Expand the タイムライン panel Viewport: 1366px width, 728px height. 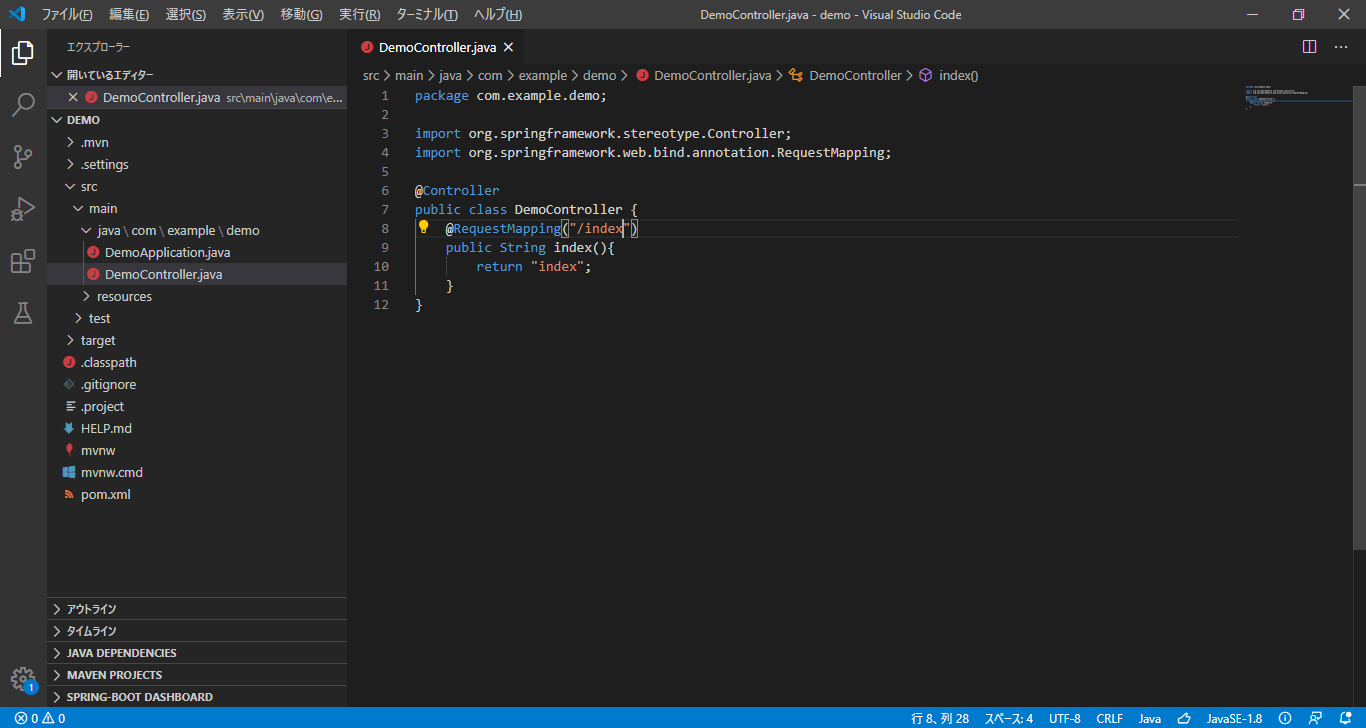pos(197,630)
